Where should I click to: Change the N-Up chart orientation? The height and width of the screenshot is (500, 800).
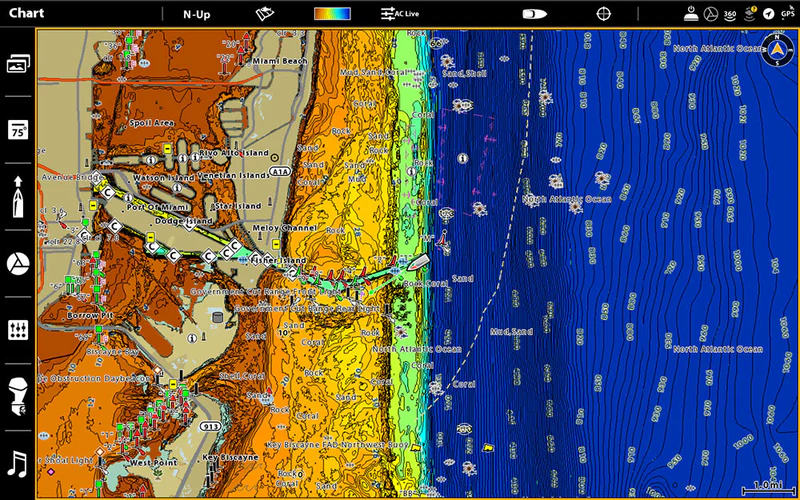click(x=196, y=14)
